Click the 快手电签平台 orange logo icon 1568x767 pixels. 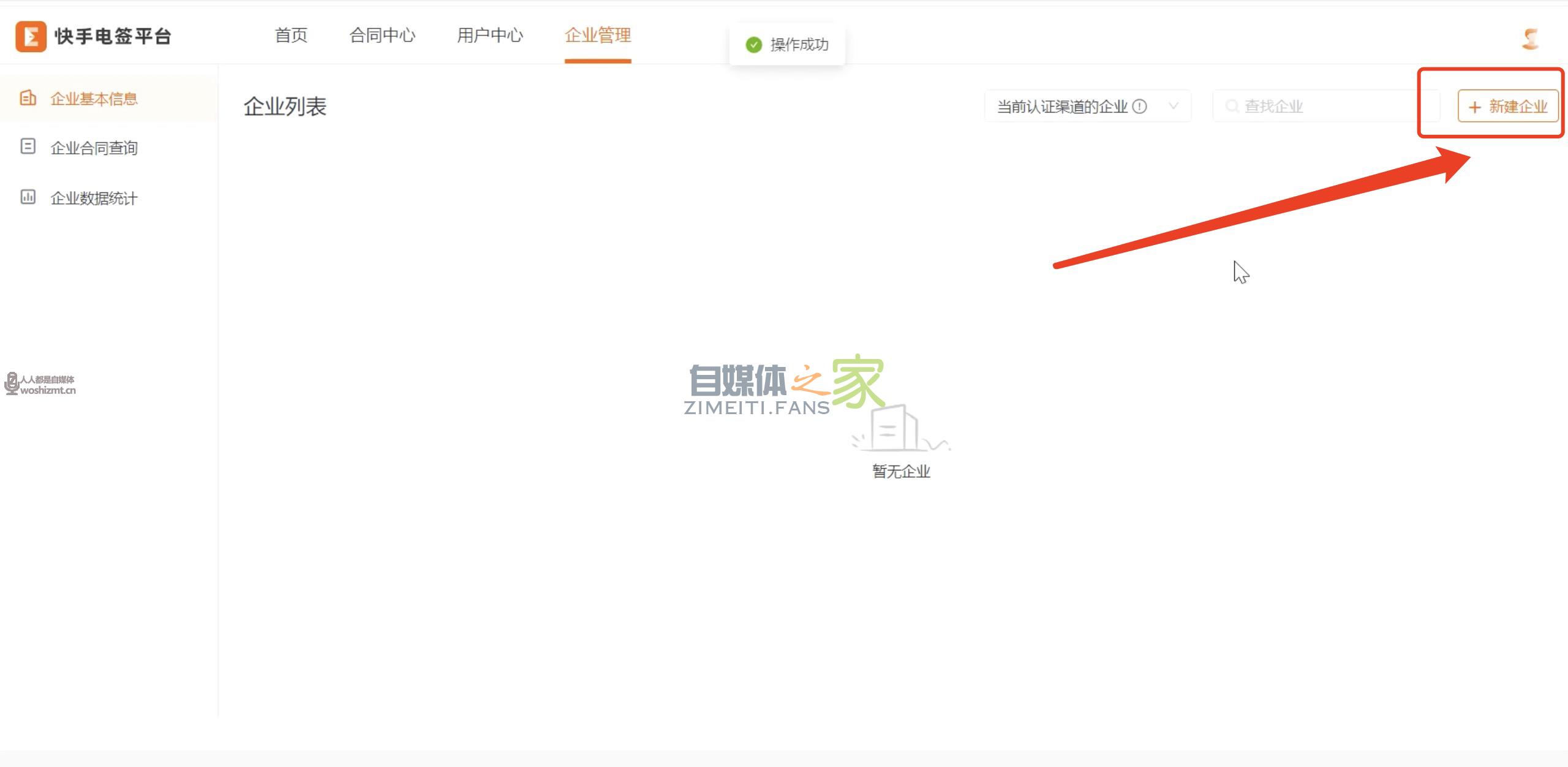point(31,36)
